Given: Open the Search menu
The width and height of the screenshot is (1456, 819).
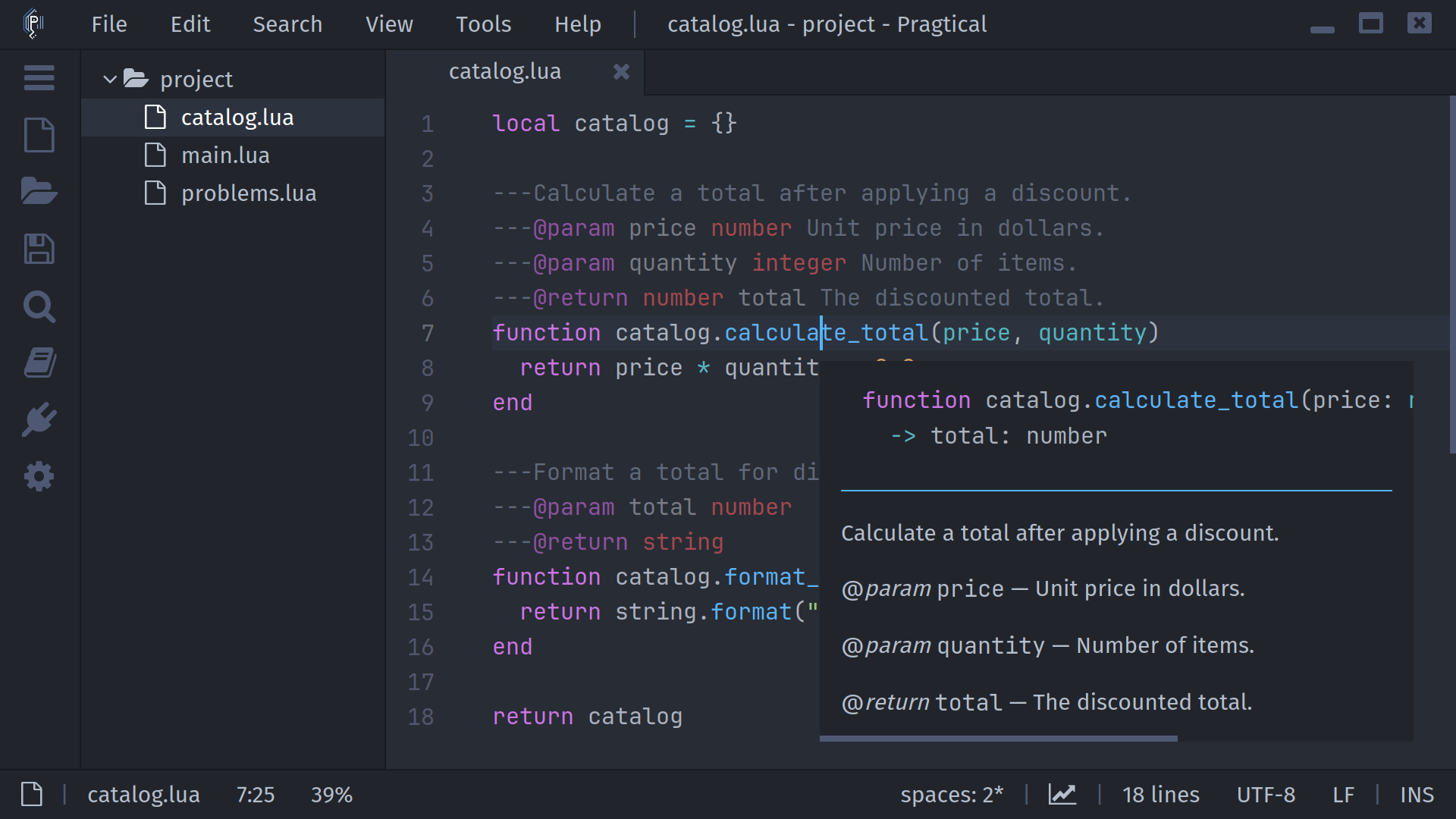Looking at the screenshot, I should click(287, 24).
